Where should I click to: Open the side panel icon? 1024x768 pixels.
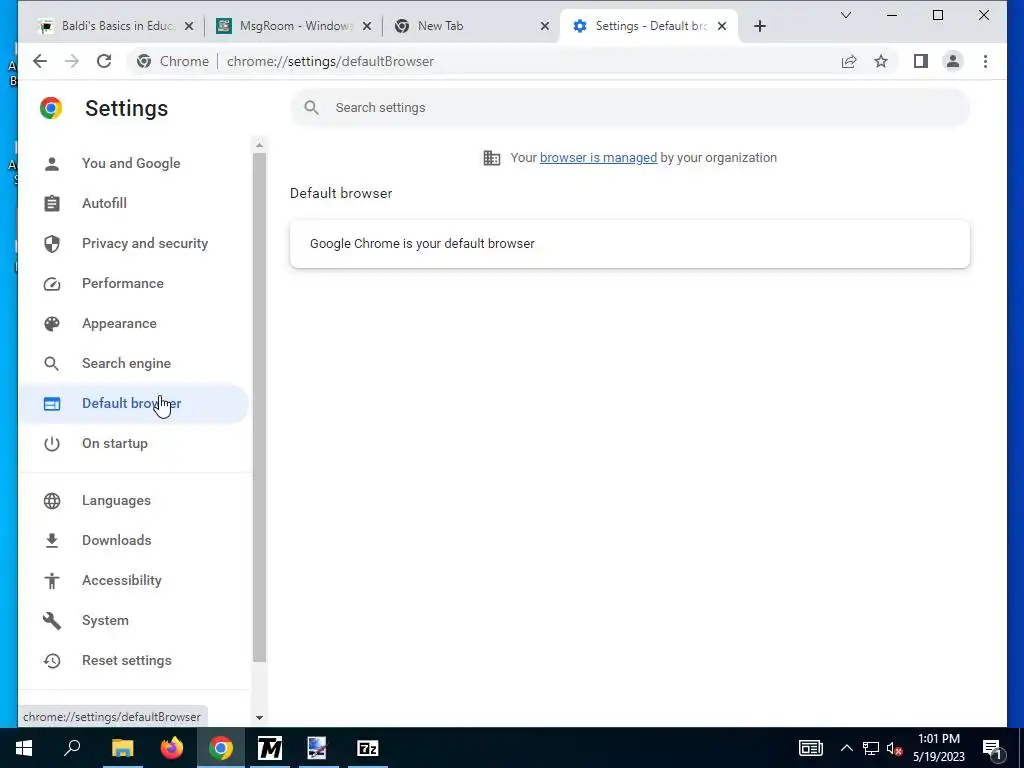(921, 61)
